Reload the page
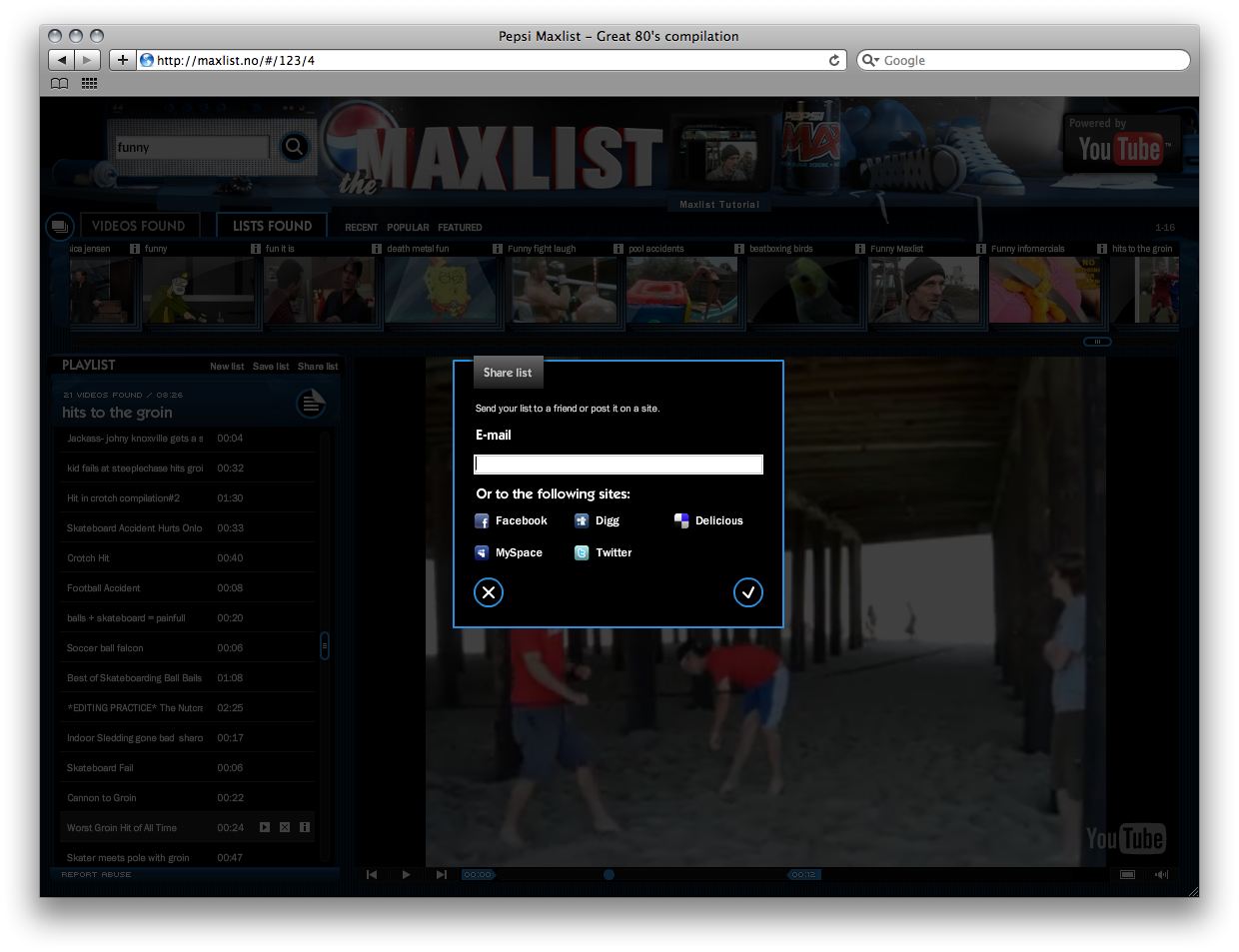Image resolution: width=1239 pixels, height=952 pixels. tap(834, 60)
